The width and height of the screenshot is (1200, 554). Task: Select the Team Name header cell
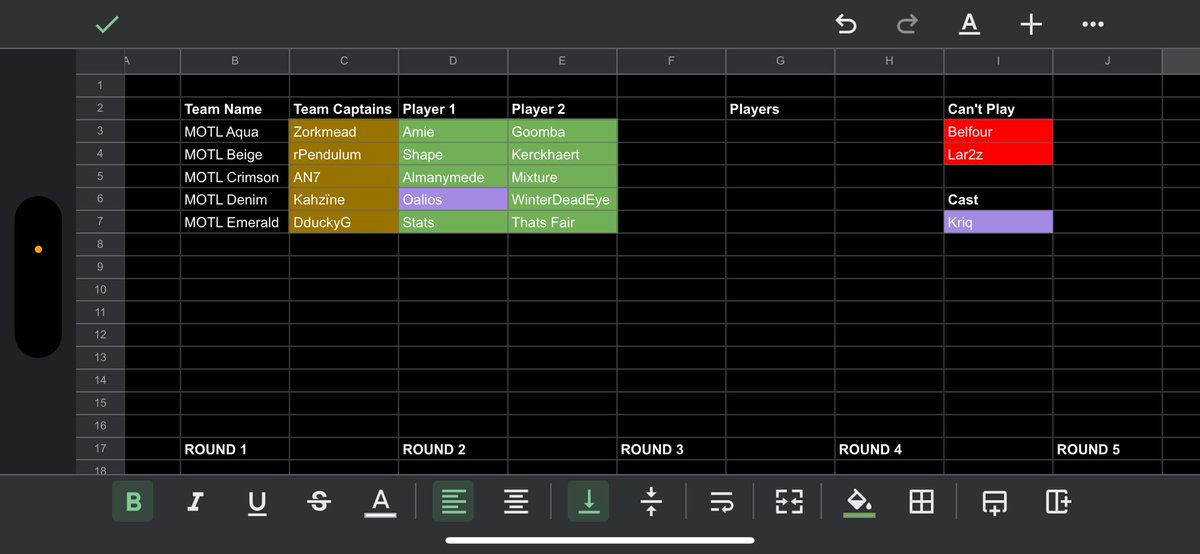pyautogui.click(x=235, y=109)
